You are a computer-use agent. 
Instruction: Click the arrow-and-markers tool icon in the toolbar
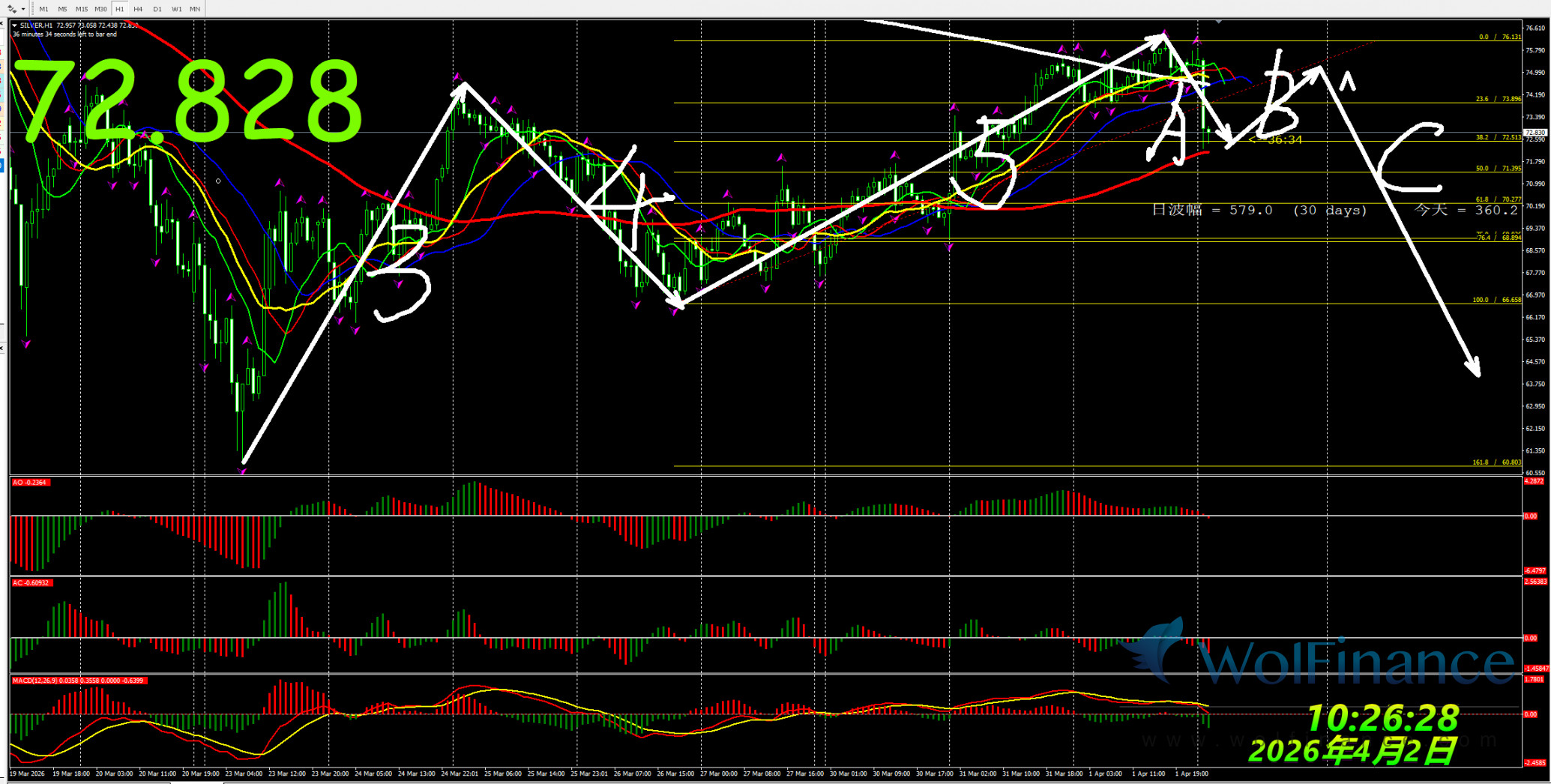pyautogui.click(x=12, y=9)
